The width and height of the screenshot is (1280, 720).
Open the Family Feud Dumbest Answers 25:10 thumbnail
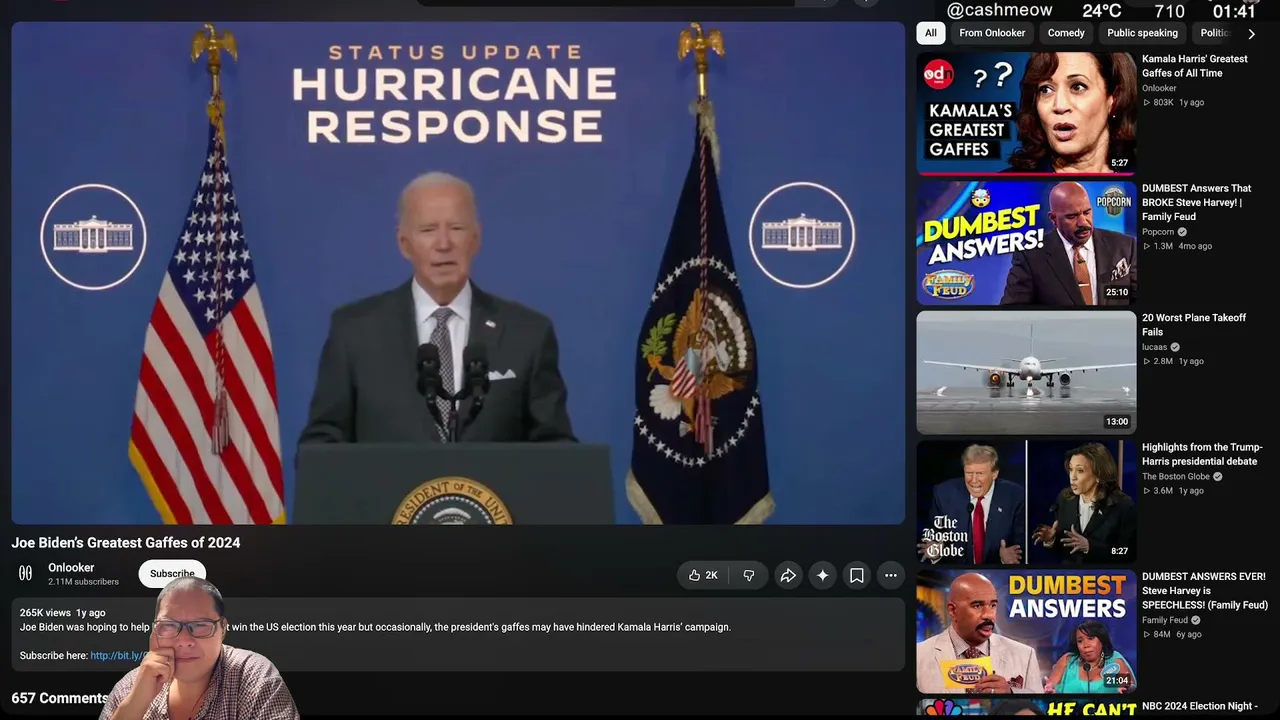pyautogui.click(x=1026, y=243)
